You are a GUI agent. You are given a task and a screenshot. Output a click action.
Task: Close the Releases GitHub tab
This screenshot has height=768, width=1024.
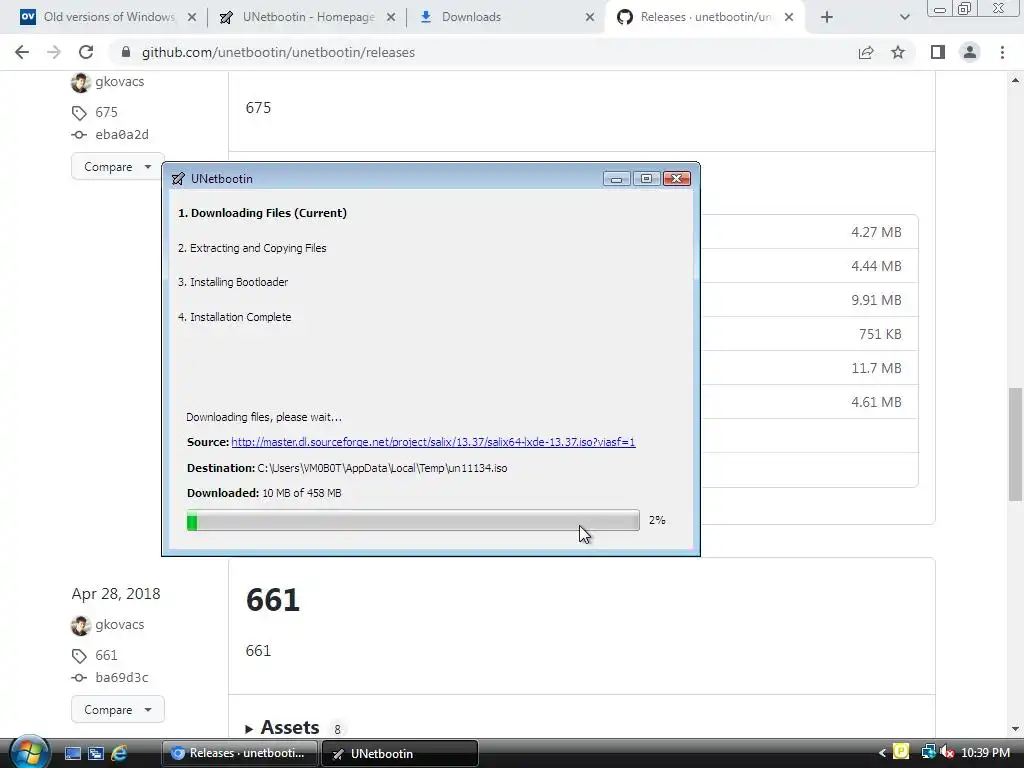789,17
